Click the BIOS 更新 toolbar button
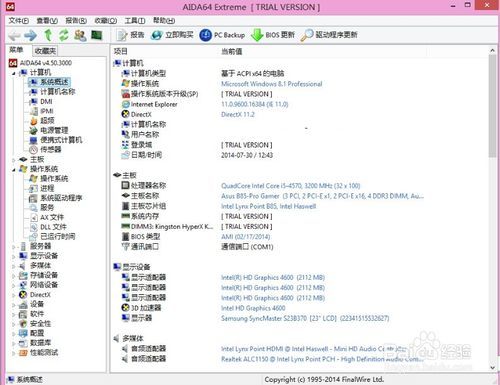Viewport: 500px width, 385px height. 273,35
